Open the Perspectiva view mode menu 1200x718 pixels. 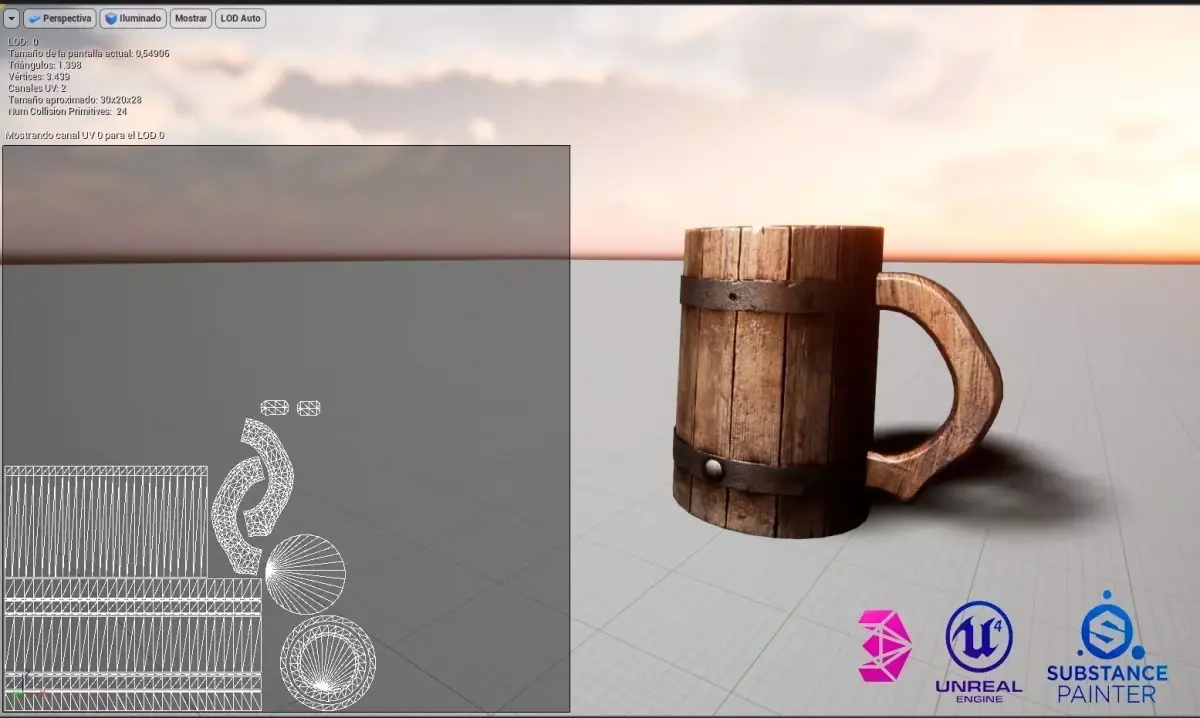(60, 18)
